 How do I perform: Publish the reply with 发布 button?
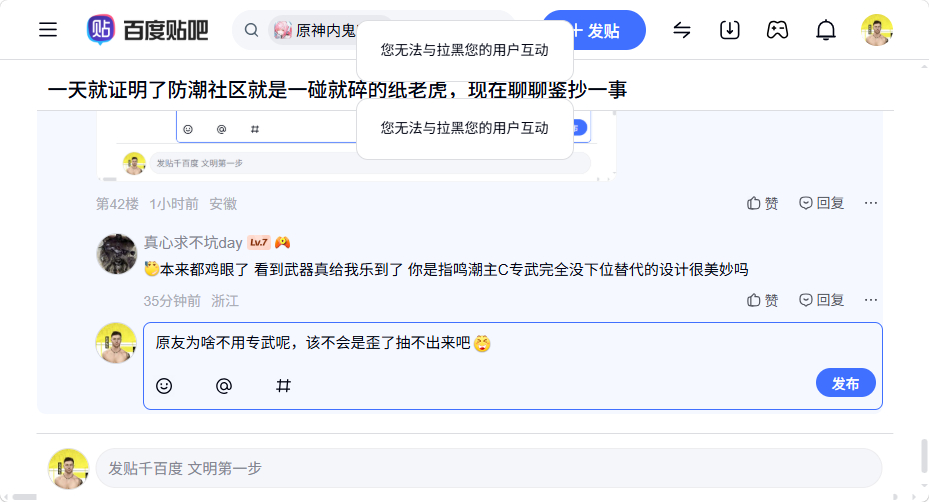[x=845, y=383]
